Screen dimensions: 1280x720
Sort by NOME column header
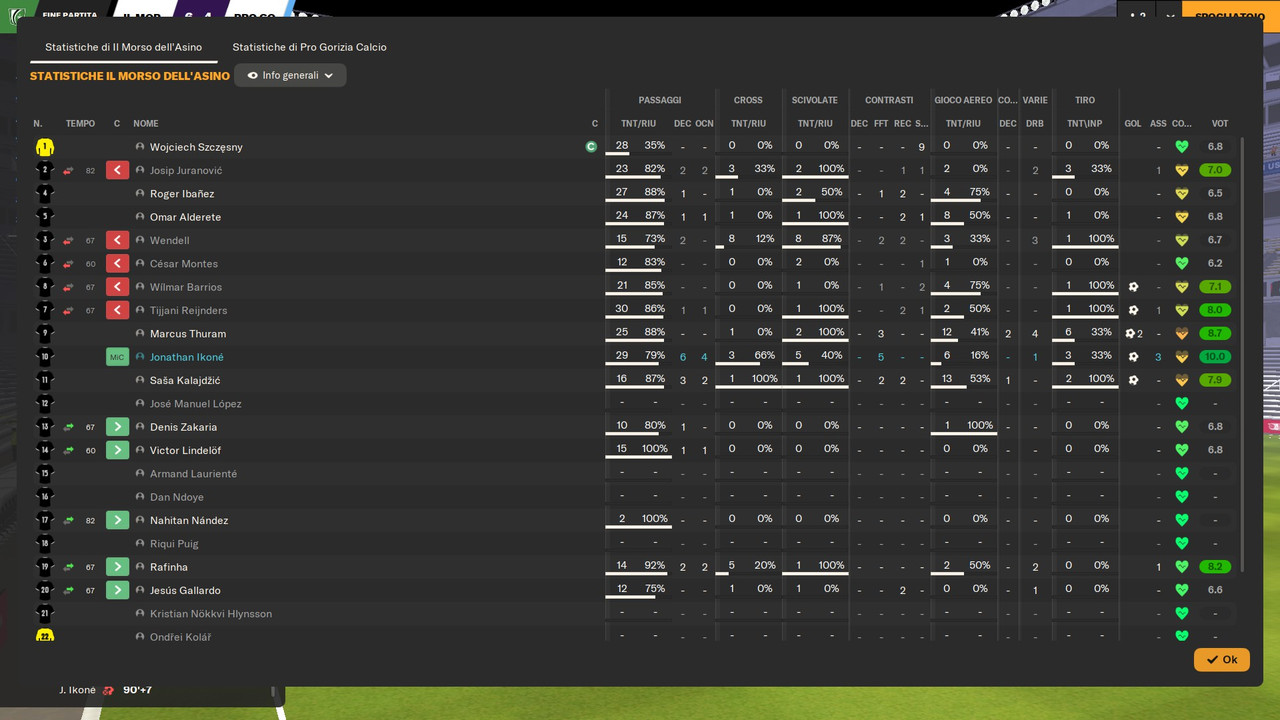[146, 124]
